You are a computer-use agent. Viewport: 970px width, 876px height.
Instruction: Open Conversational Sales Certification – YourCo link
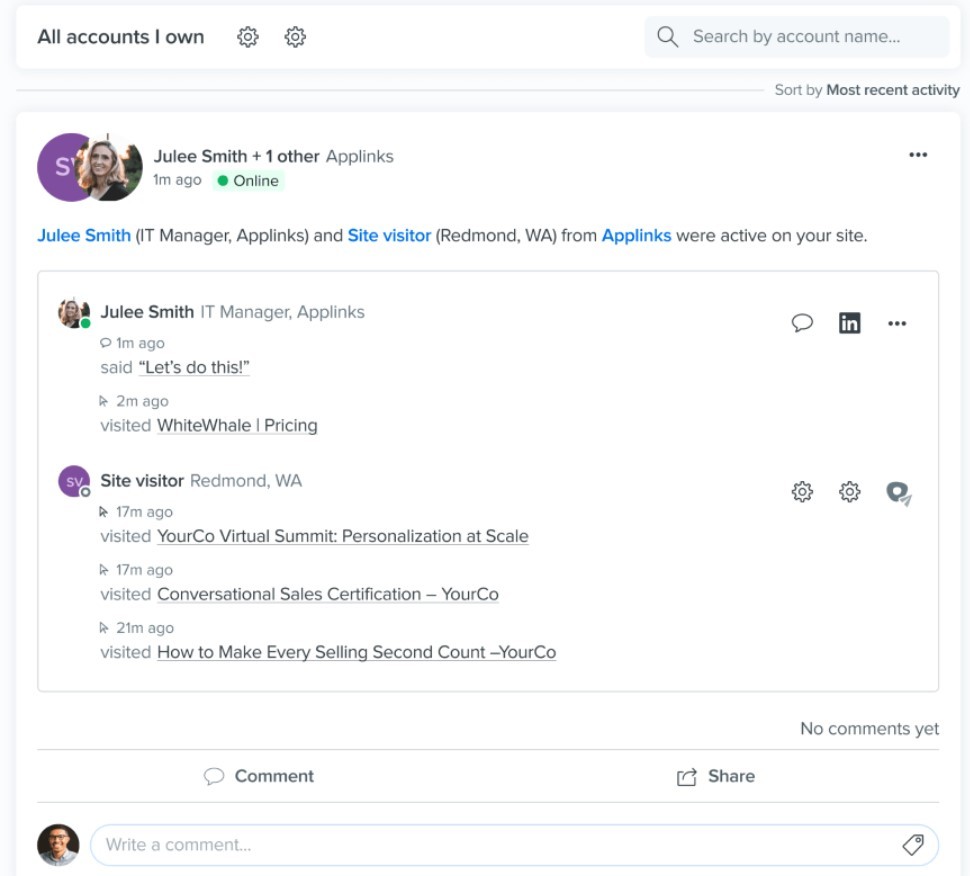(x=327, y=594)
